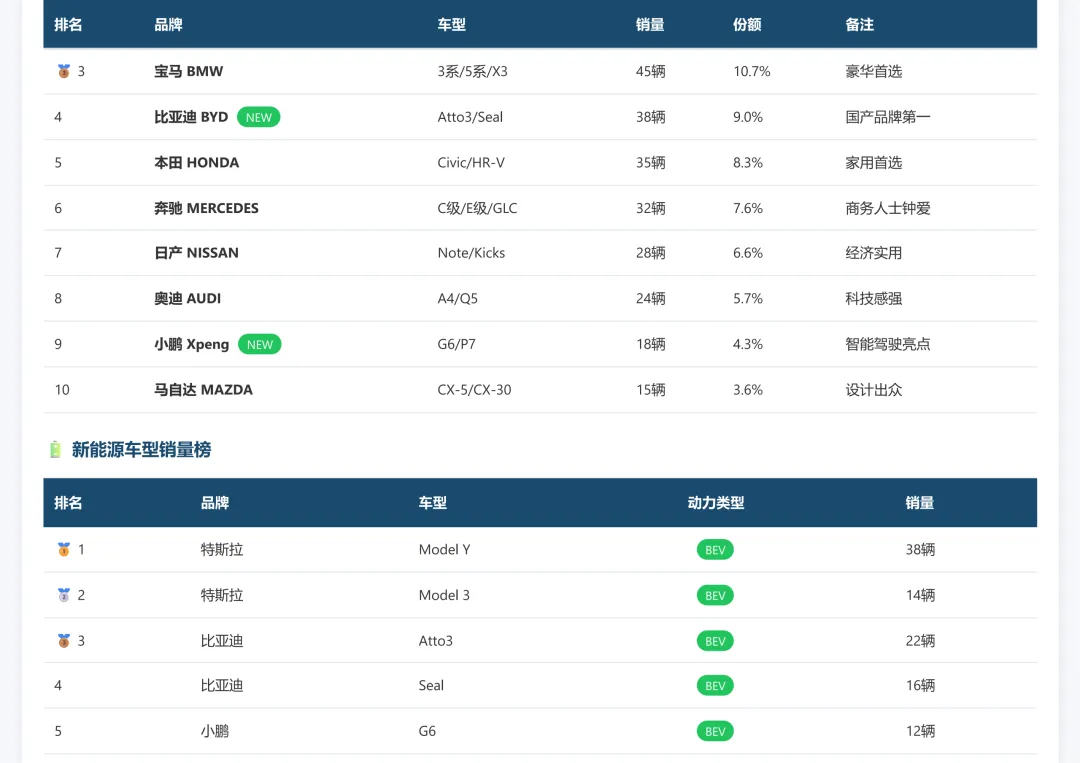Screen dimensions: 1080x763
Task: Click the 3.6% share value
Action: point(748,390)
